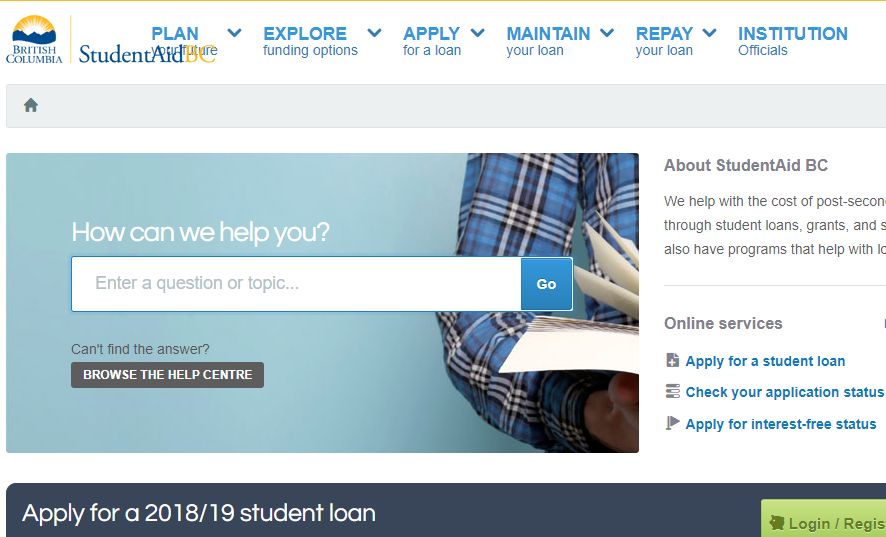This screenshot has height=537, width=886.
Task: Click the document-plus icon beside Apply for a student loan
Action: (672, 360)
